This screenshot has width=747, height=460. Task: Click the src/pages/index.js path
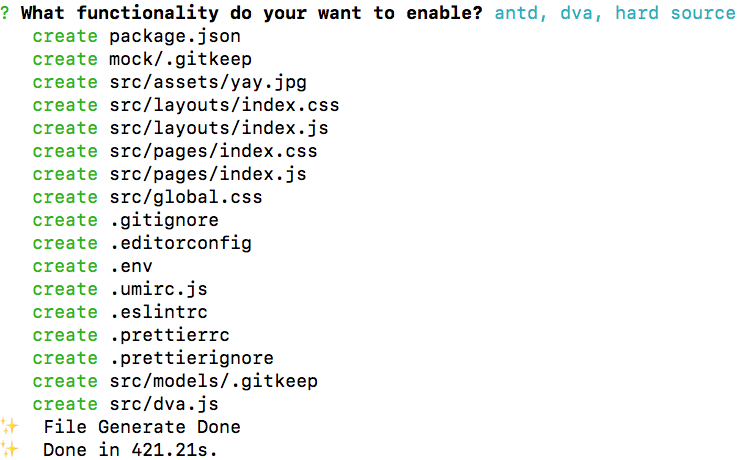[208, 174]
